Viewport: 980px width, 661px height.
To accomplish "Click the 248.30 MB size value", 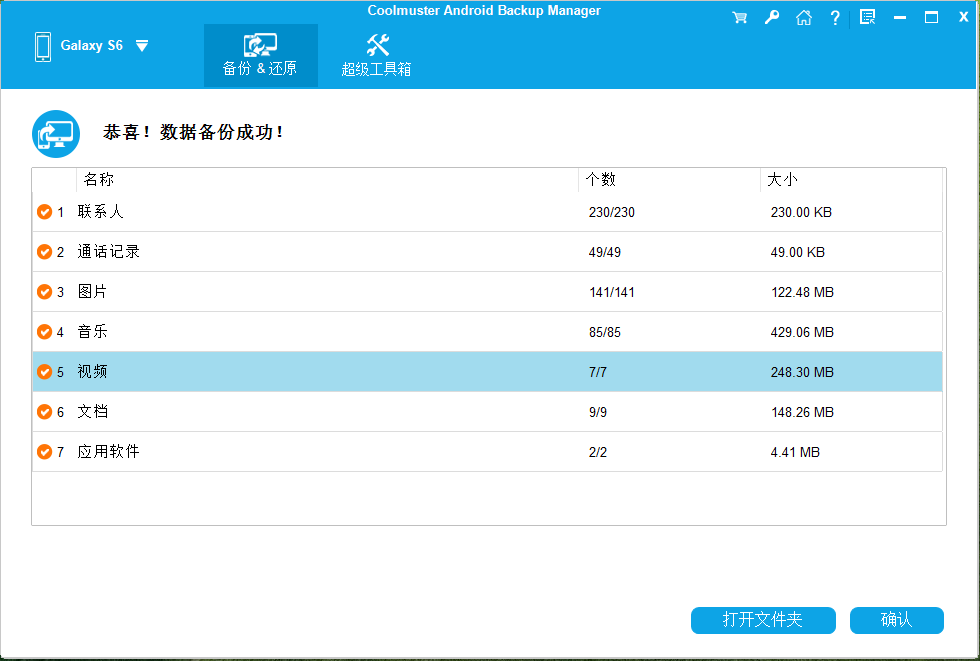I will coord(802,372).
